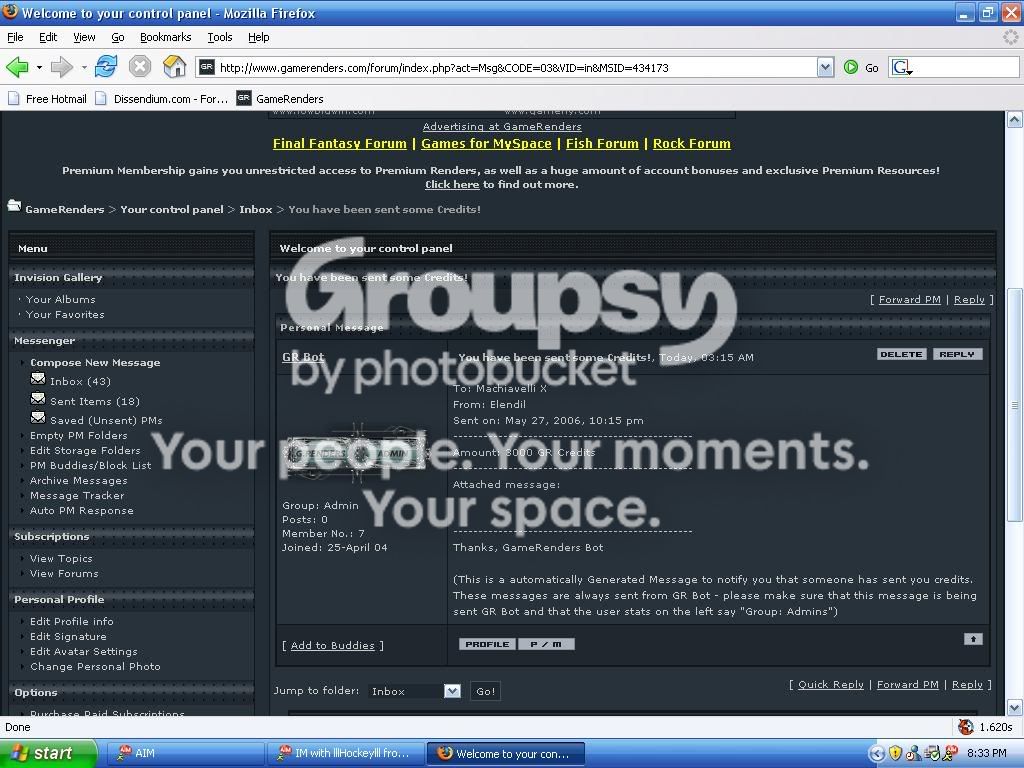The image size is (1024, 768).
Task: Open the Final Fantasy Forum link
Action: click(340, 144)
